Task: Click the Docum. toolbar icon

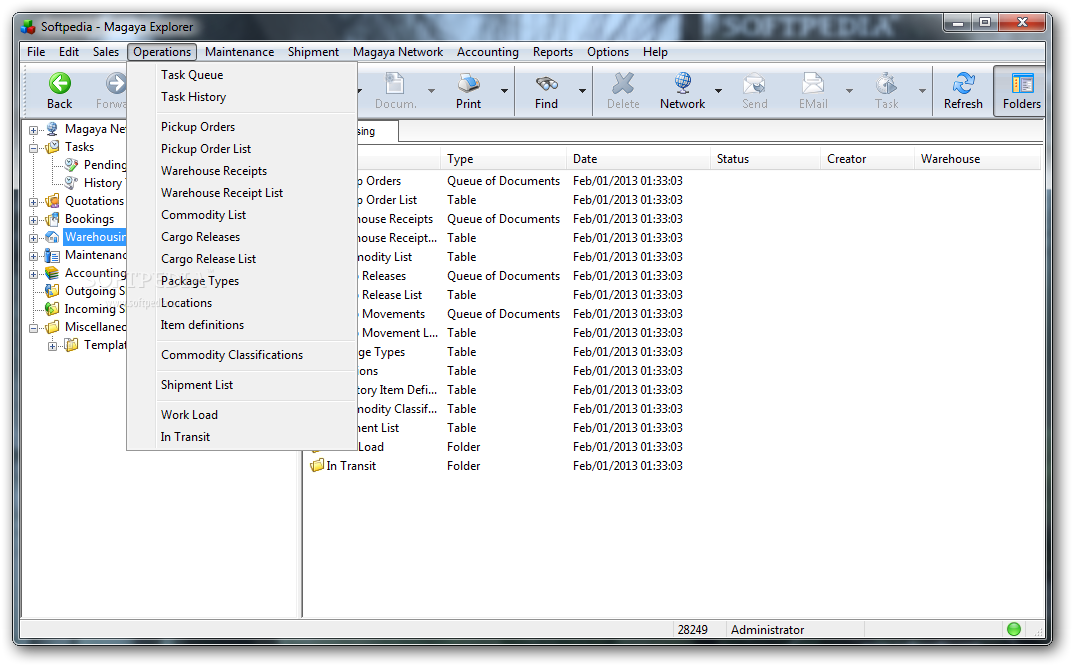Action: tap(395, 84)
